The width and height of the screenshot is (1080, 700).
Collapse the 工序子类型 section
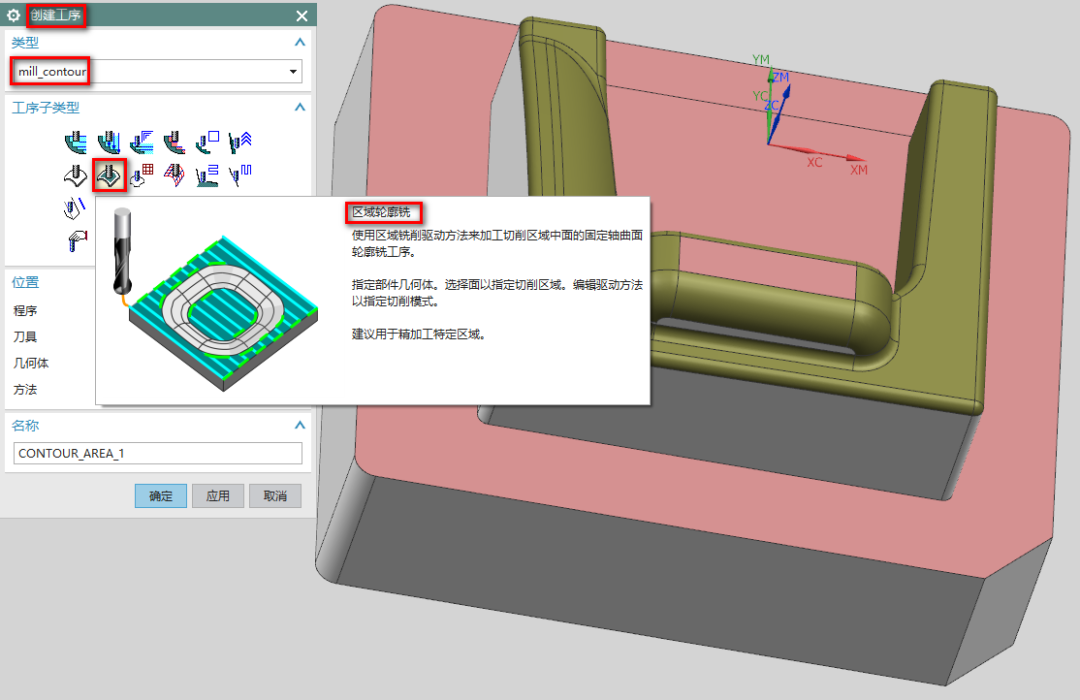coord(299,107)
